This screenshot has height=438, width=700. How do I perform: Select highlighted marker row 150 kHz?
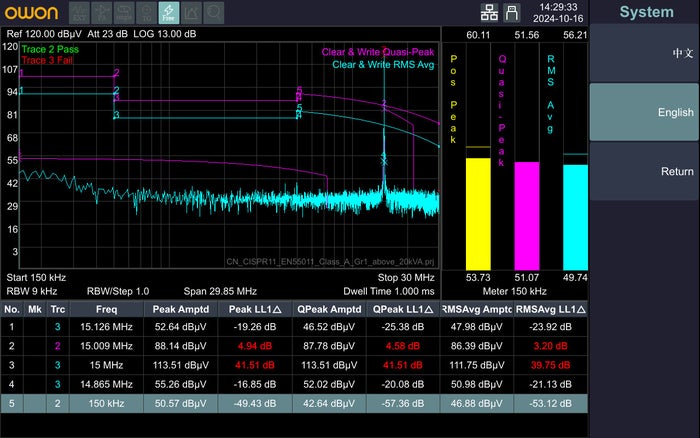pyautogui.click(x=294, y=404)
